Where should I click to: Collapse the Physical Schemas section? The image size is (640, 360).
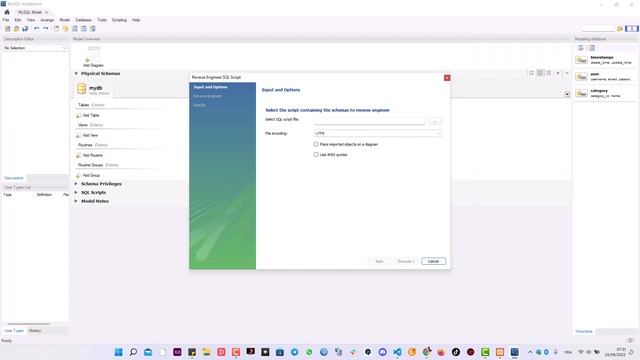pos(76,73)
